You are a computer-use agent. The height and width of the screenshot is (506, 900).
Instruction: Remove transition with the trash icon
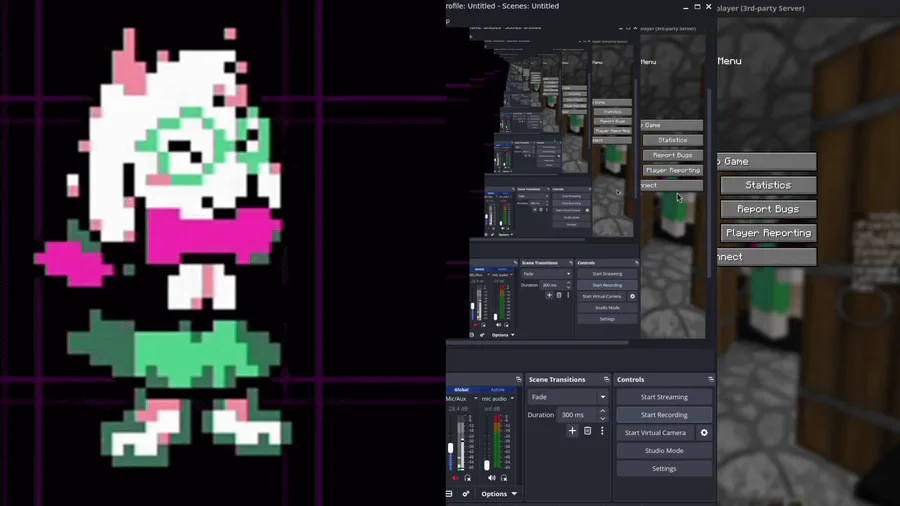coord(587,430)
